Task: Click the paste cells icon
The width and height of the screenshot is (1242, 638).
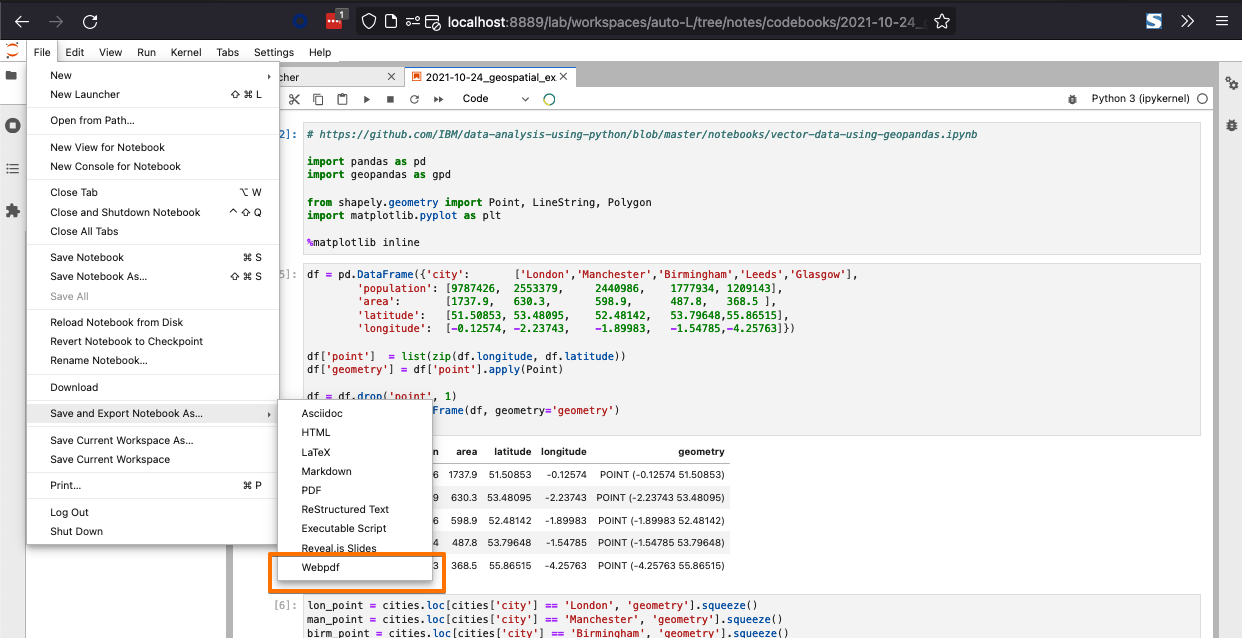Action: [340, 98]
